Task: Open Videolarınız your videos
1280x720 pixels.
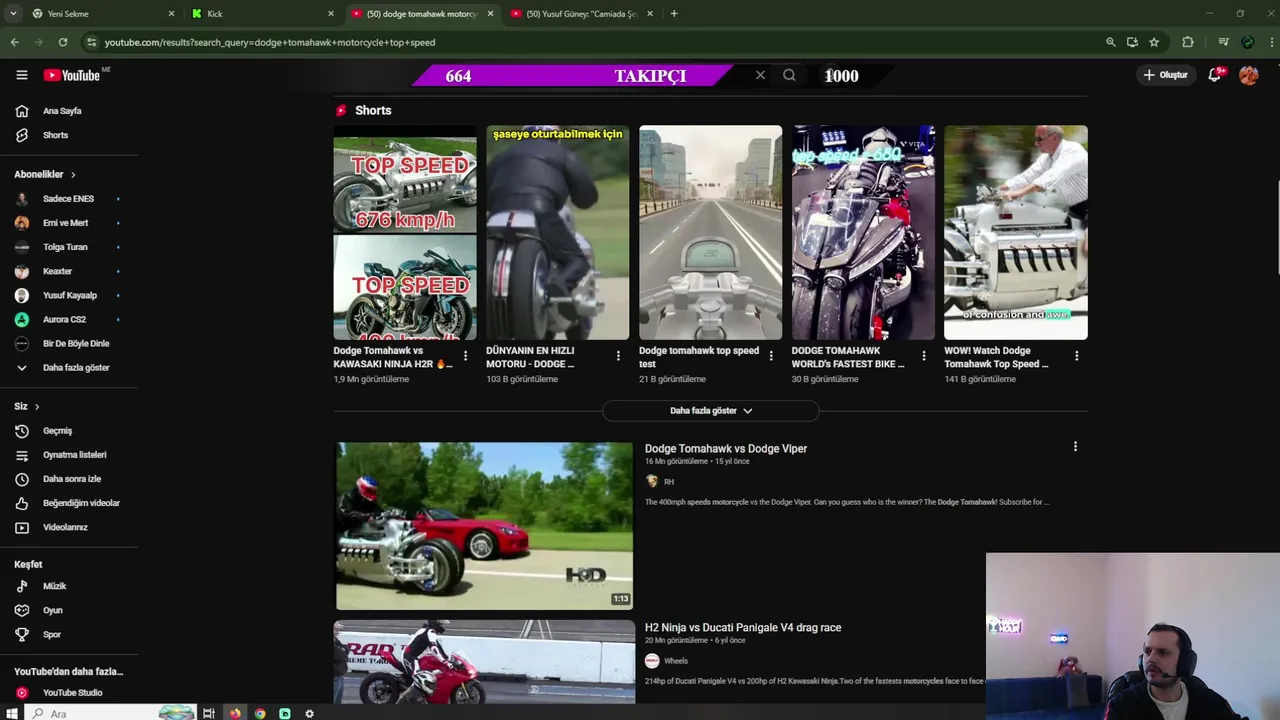Action: [x=65, y=527]
